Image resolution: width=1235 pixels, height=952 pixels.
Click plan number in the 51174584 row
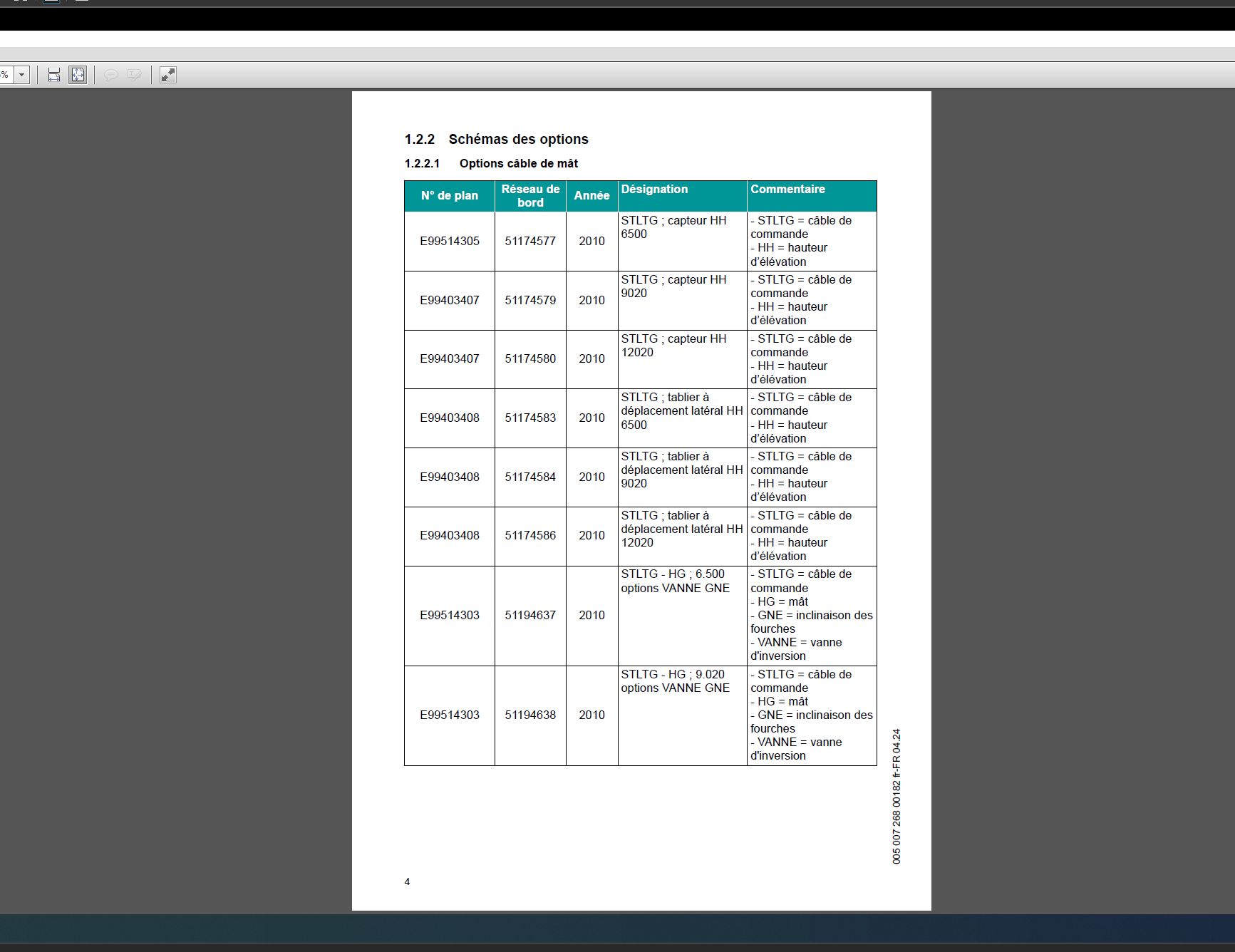[450, 477]
